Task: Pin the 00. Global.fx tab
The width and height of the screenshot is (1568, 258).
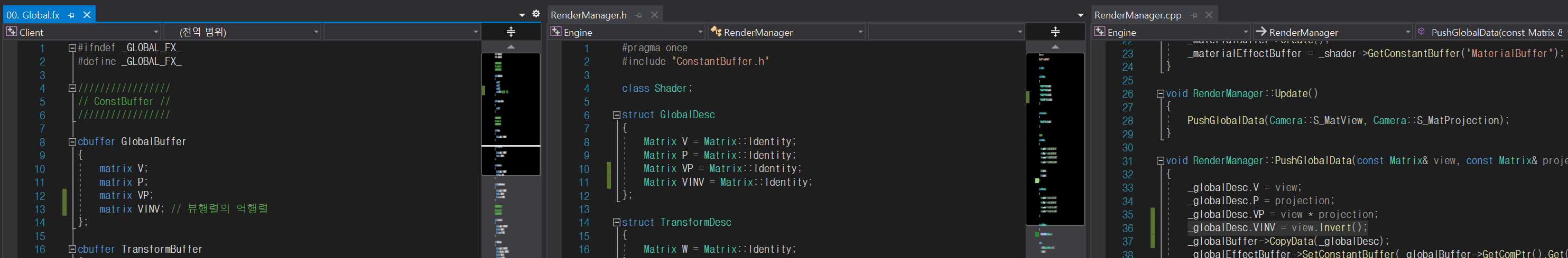Action: click(x=71, y=15)
